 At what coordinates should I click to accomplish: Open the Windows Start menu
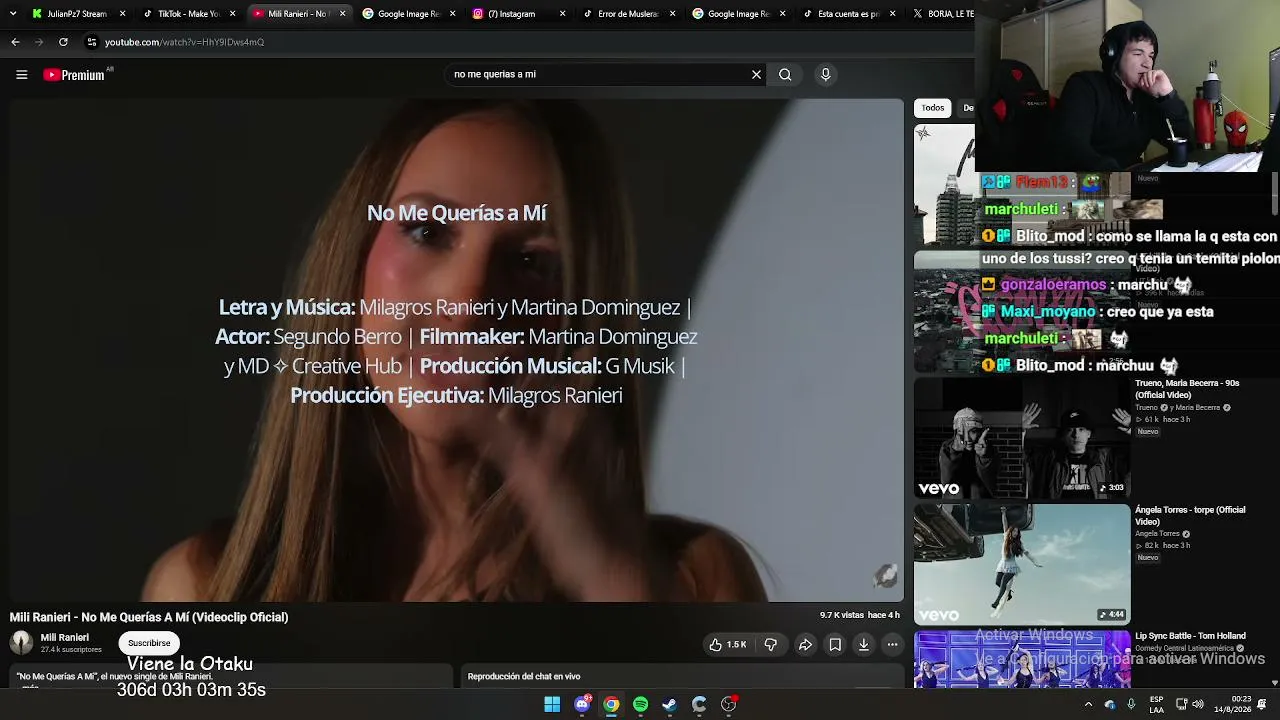coord(552,704)
